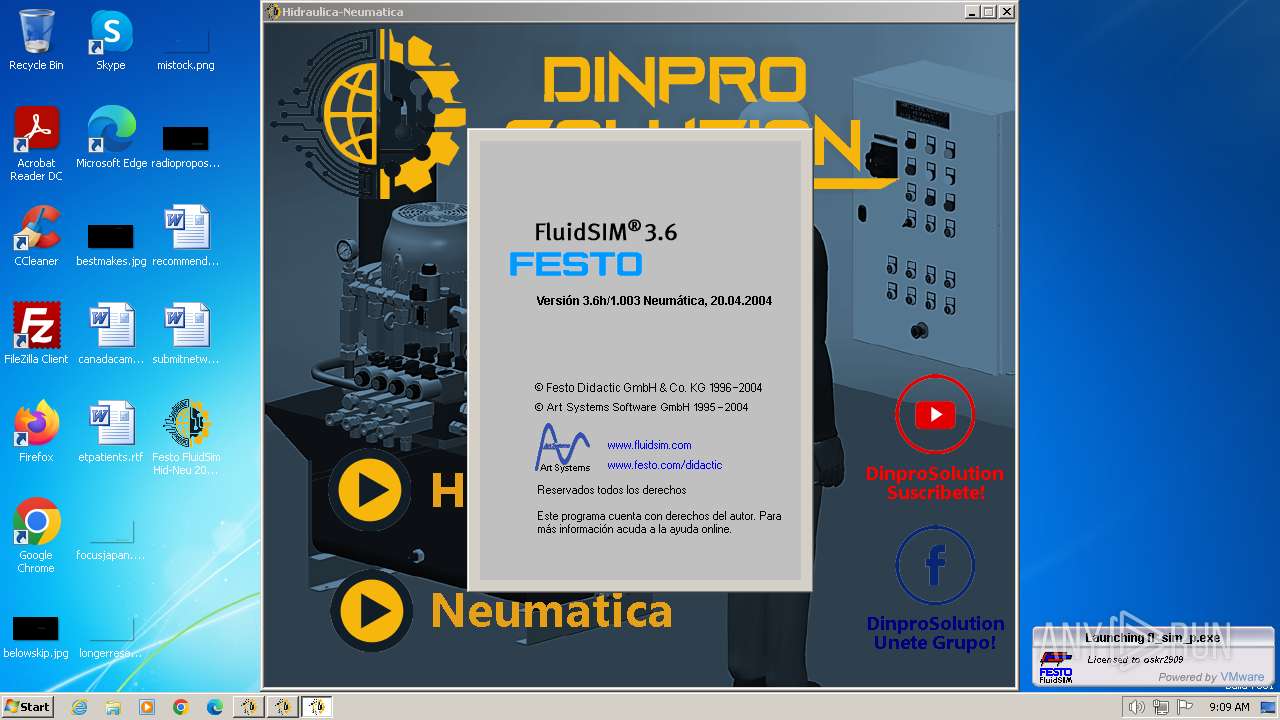This screenshot has width=1280, height=720.
Task: Select etpatients.rtf desktop file
Action: [111, 432]
